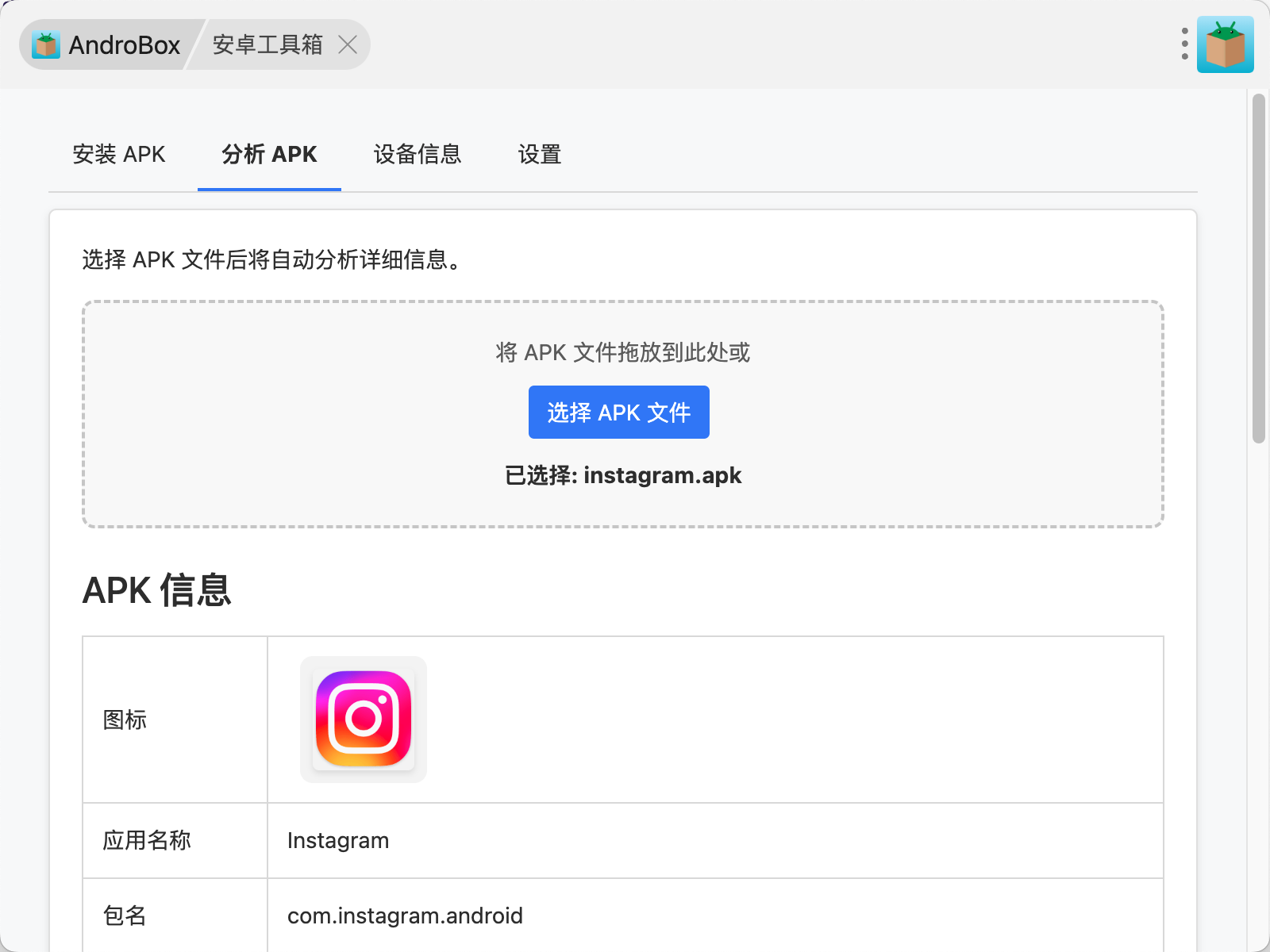Click the com.instagram.android package value
The width and height of the screenshot is (1270, 952).
click(405, 916)
